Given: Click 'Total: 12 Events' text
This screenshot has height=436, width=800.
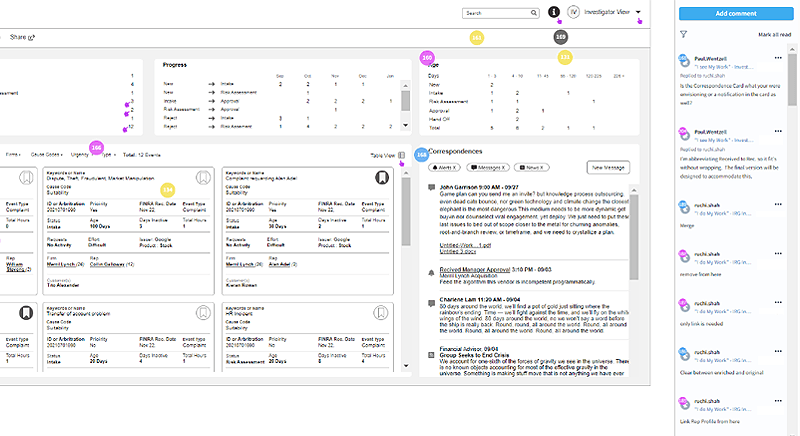Looking at the screenshot, I should coord(142,155).
